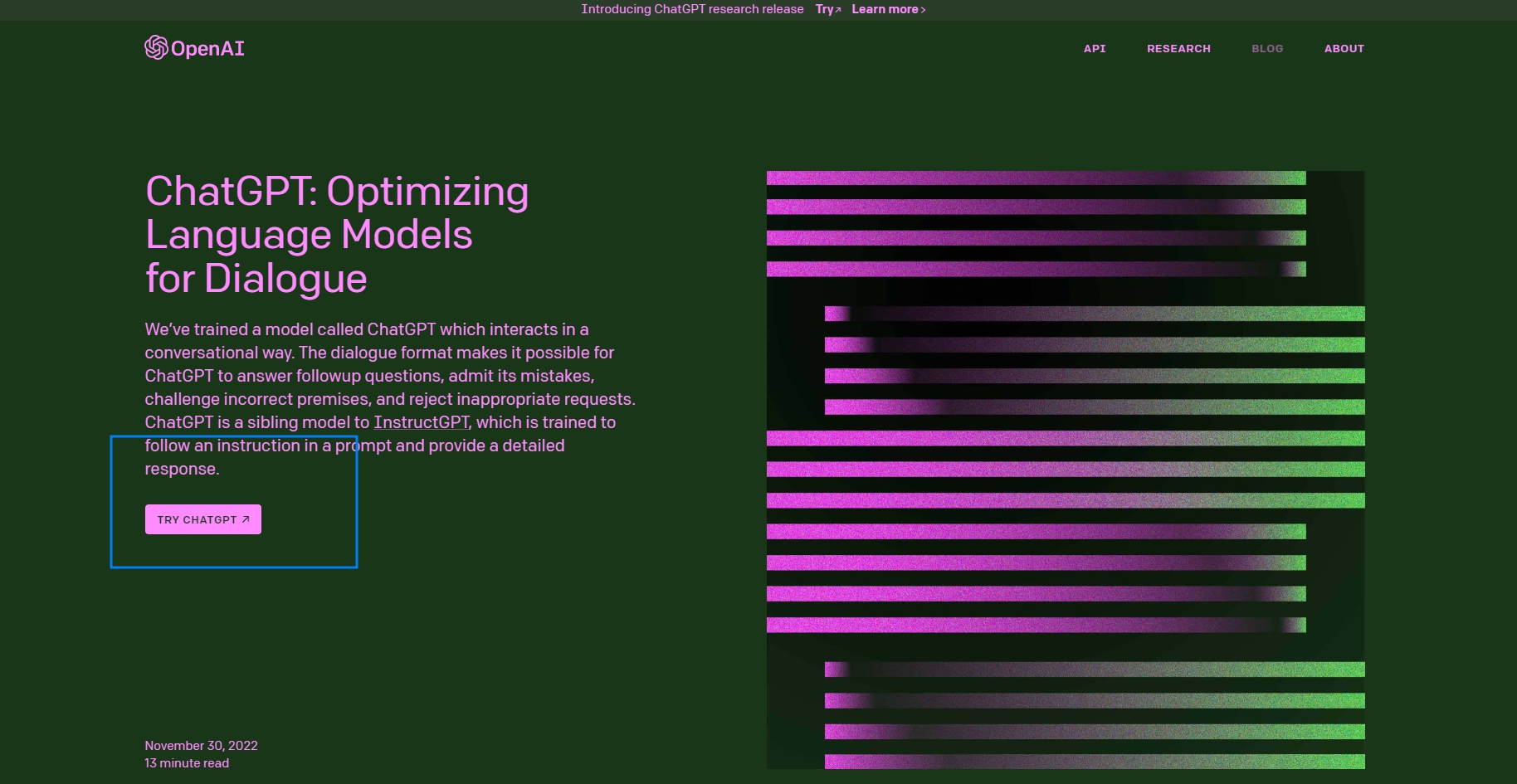Open the Blog navigation item
Image resolution: width=1517 pixels, height=784 pixels.
coord(1267,49)
